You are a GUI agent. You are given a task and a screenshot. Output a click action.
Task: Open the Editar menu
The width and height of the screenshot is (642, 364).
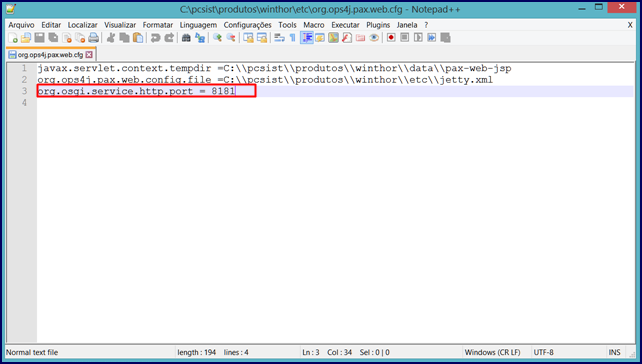coord(51,25)
